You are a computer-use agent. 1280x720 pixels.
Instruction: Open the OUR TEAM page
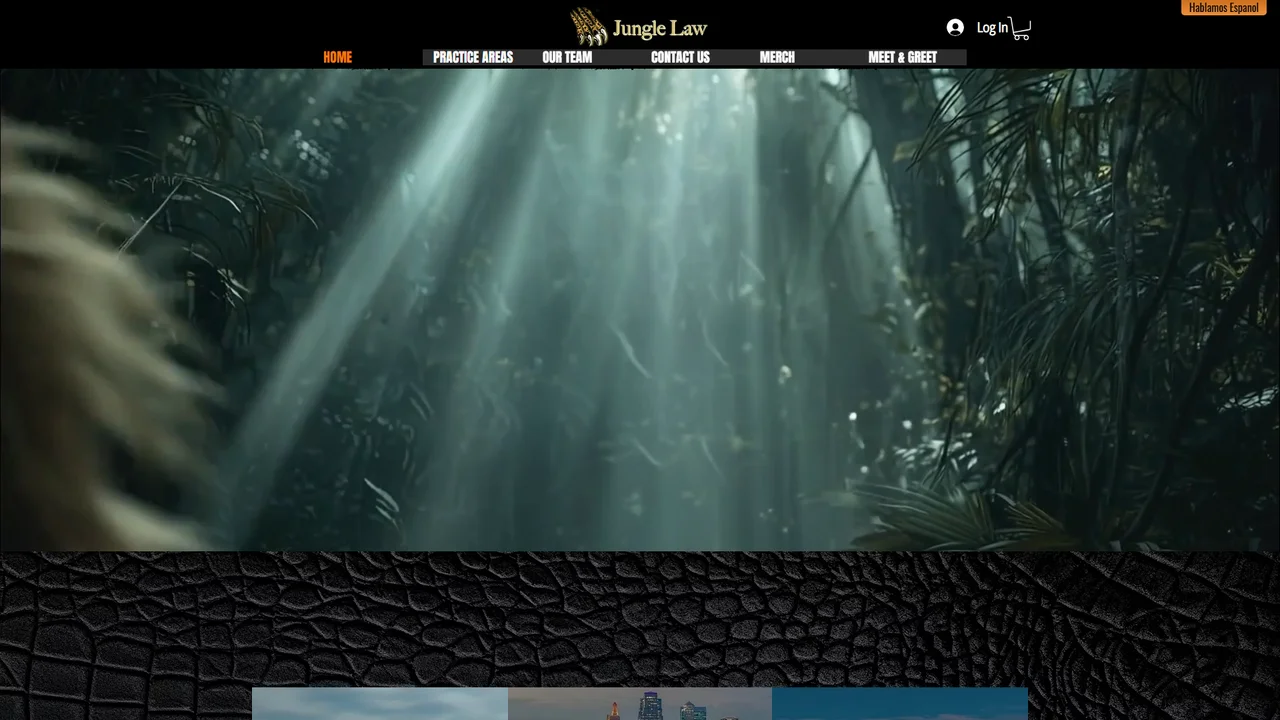(x=567, y=57)
